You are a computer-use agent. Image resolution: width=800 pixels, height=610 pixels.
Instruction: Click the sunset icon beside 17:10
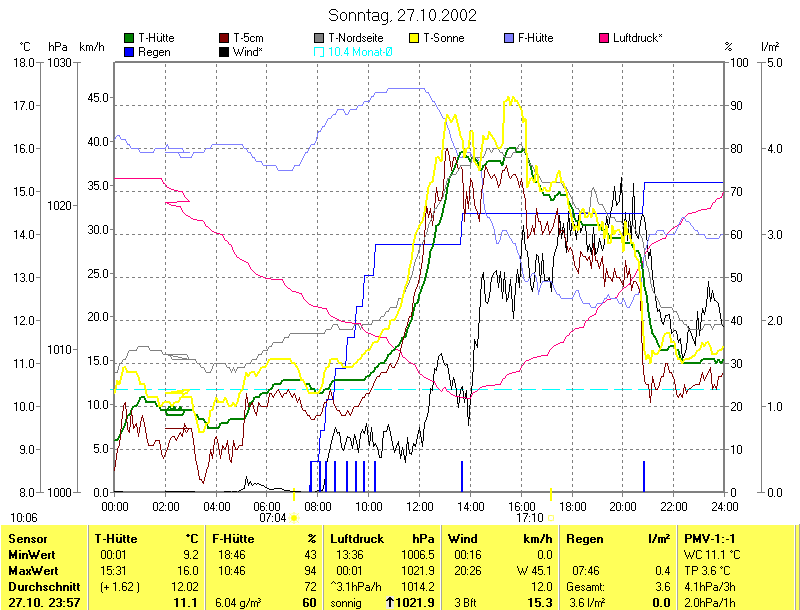[551, 518]
